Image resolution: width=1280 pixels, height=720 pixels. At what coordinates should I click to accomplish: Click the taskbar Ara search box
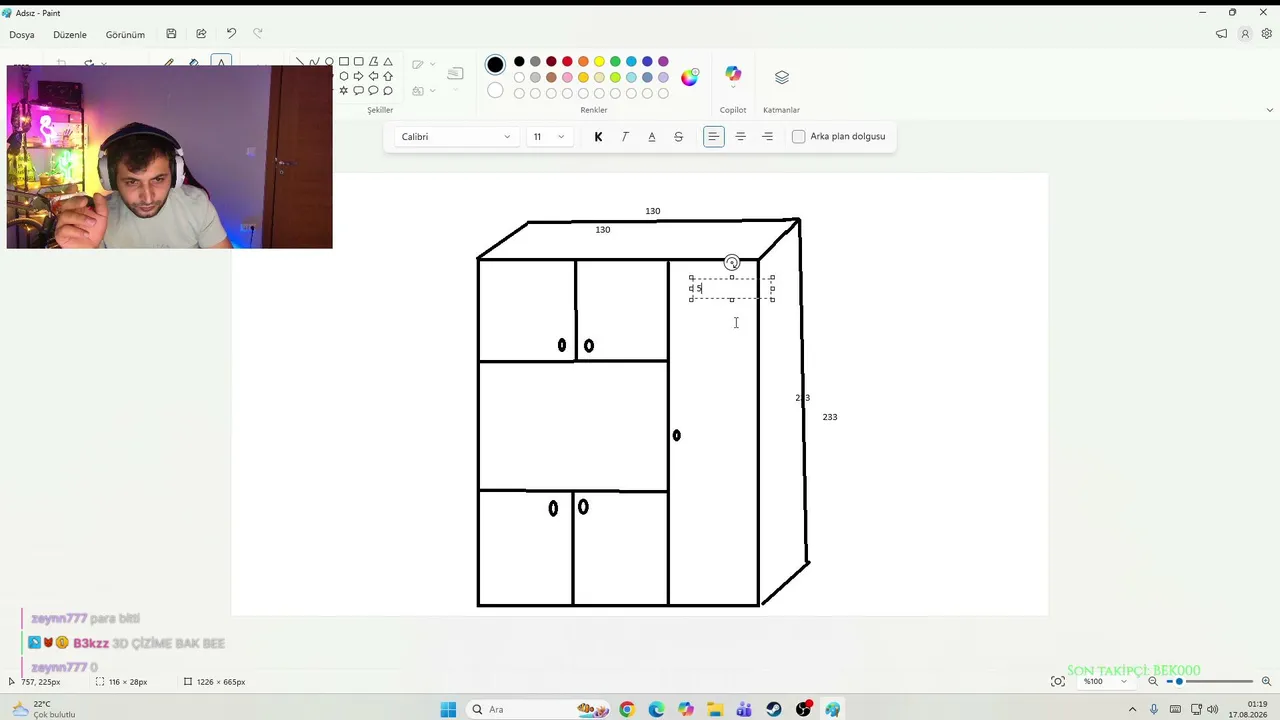point(540,709)
